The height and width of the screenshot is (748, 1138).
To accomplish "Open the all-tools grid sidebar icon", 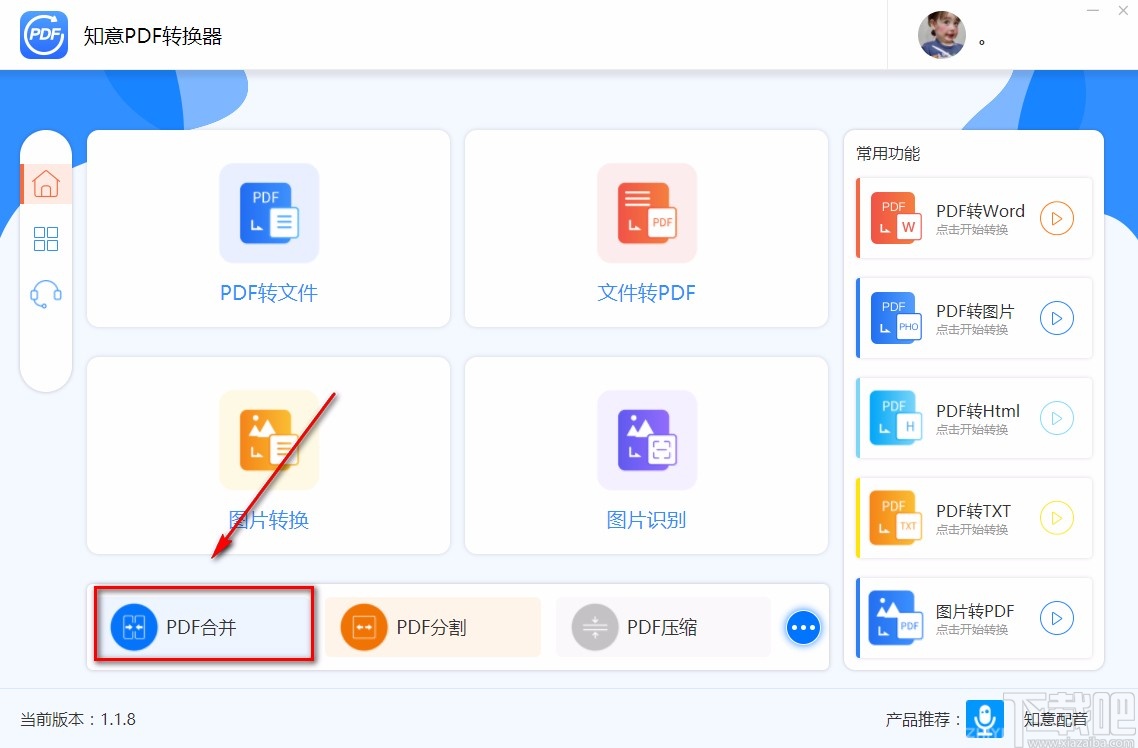I will pos(46,239).
